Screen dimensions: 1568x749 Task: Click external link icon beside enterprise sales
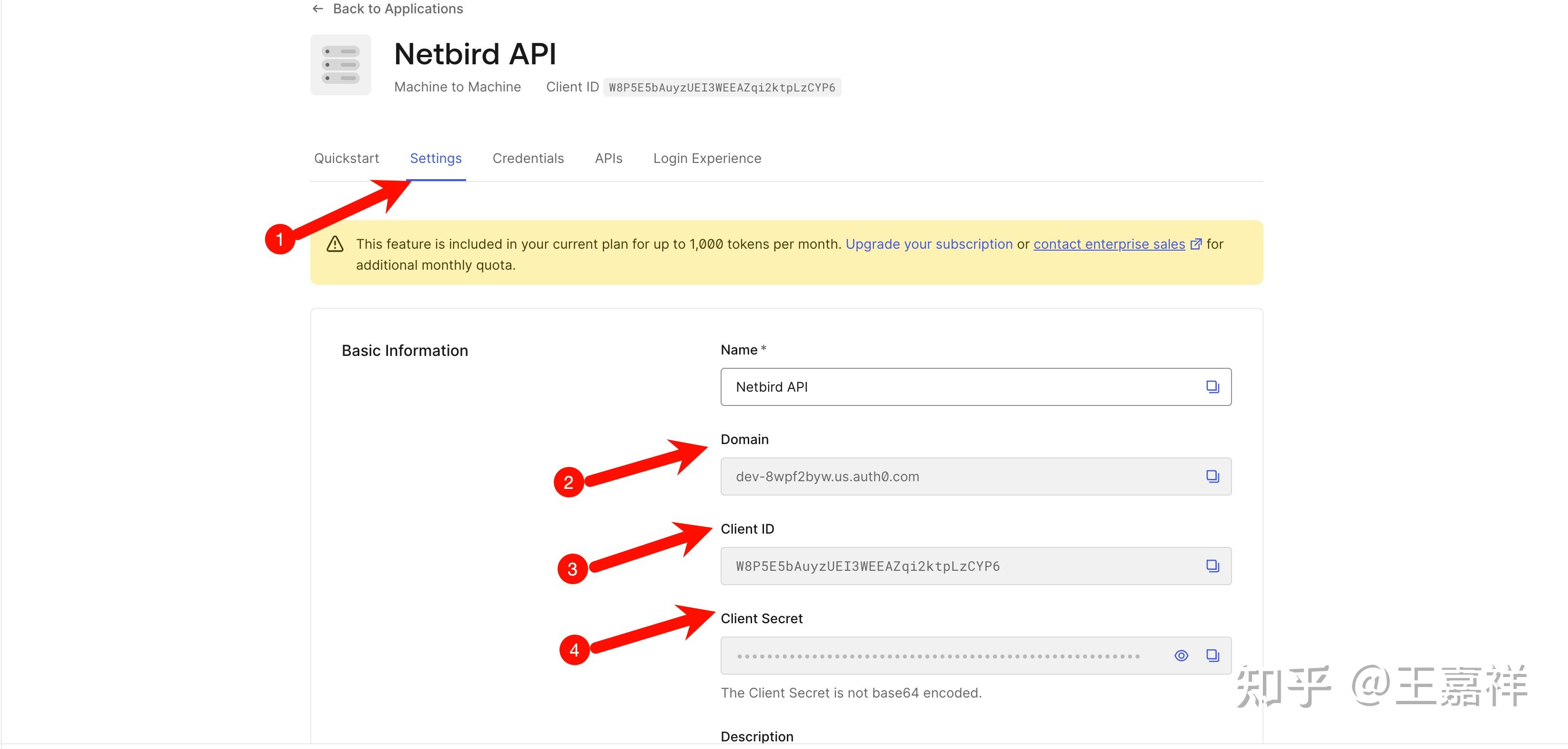point(1195,244)
